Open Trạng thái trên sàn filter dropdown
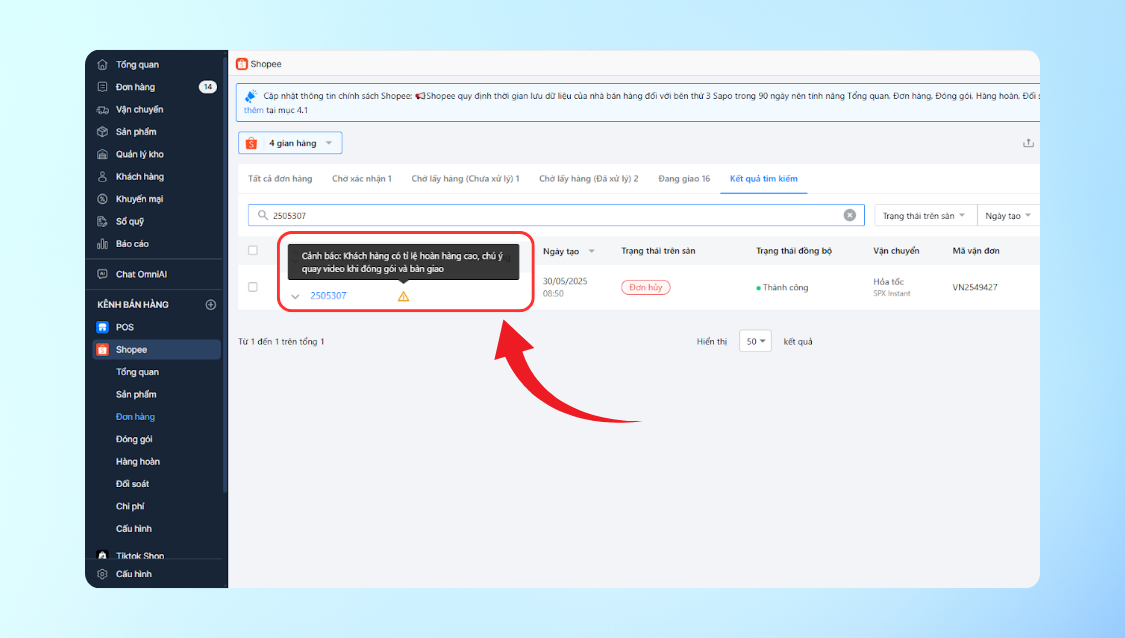This screenshot has width=1125, height=638. [925, 216]
